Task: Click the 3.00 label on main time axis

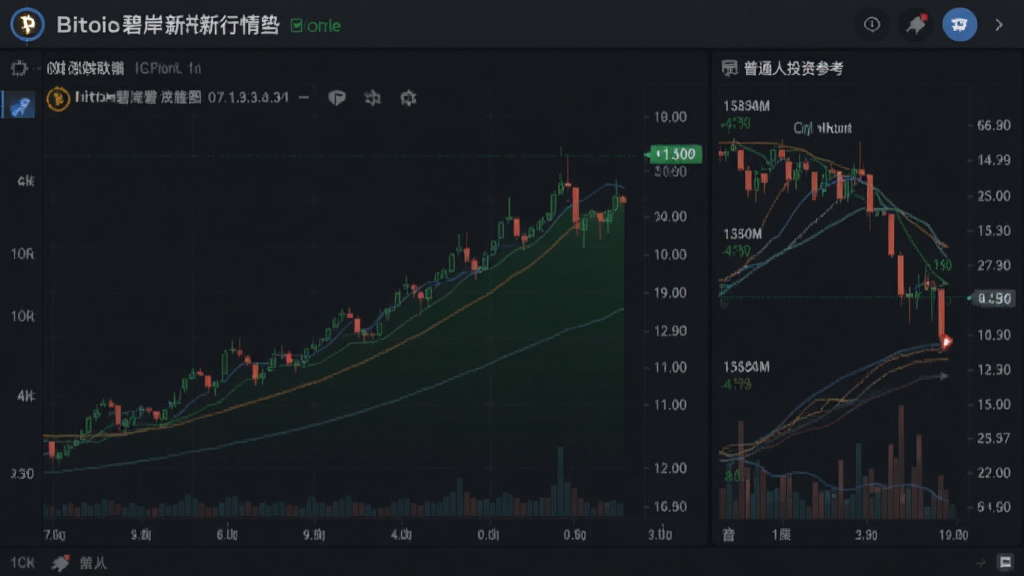Action: (x=660, y=535)
